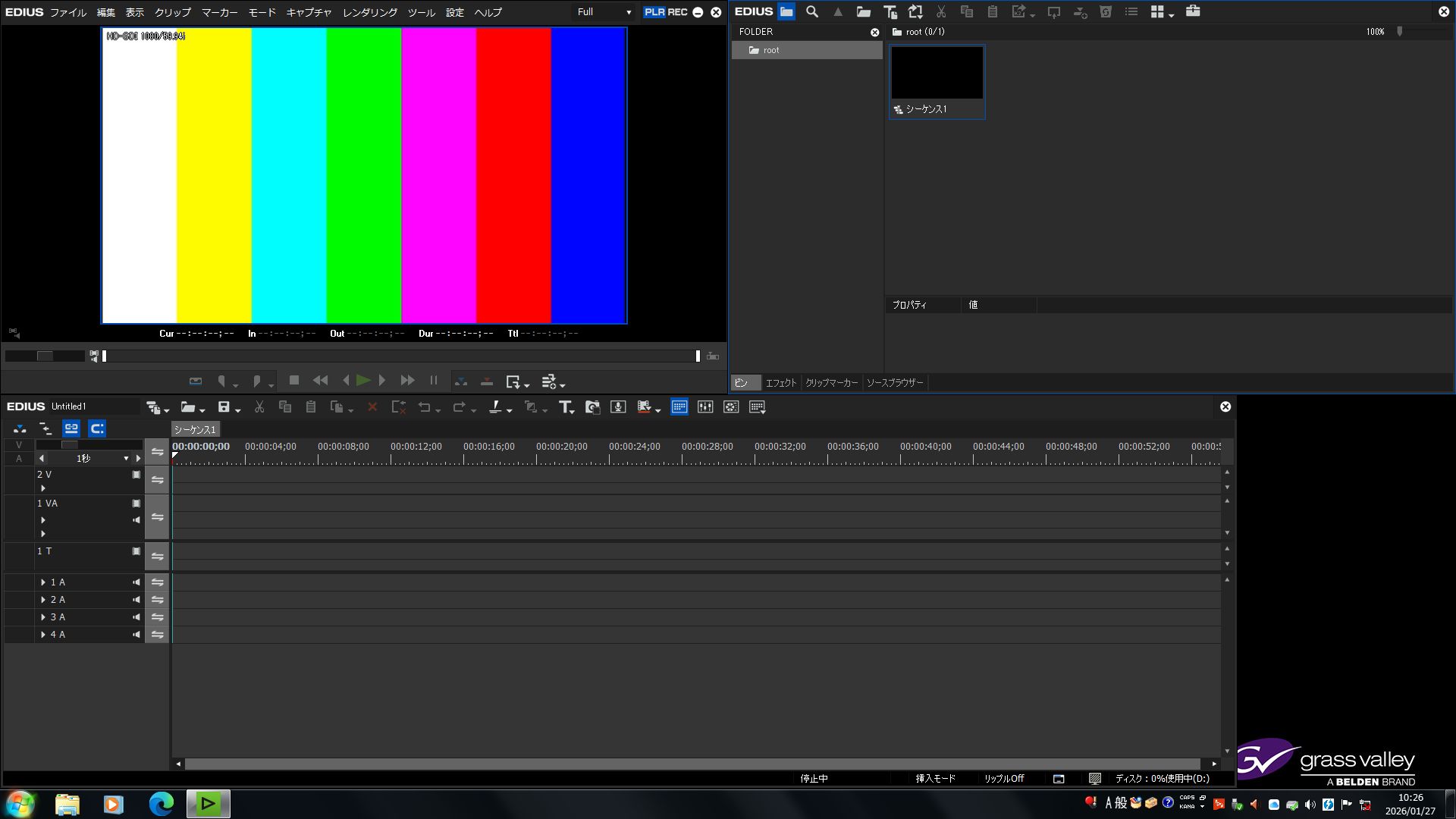Open the レンダリング menu
The height and width of the screenshot is (819, 1456).
coord(369,12)
